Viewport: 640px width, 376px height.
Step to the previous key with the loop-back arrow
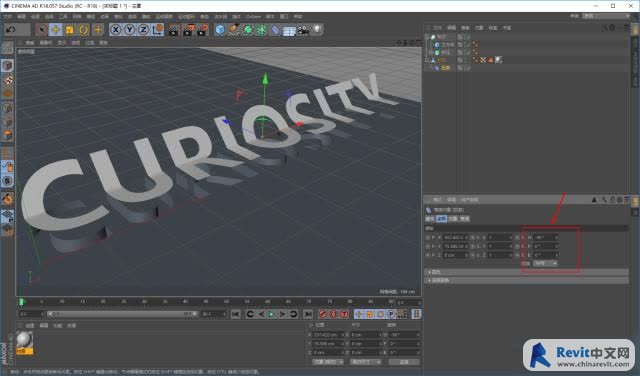pyautogui.click(x=250, y=314)
